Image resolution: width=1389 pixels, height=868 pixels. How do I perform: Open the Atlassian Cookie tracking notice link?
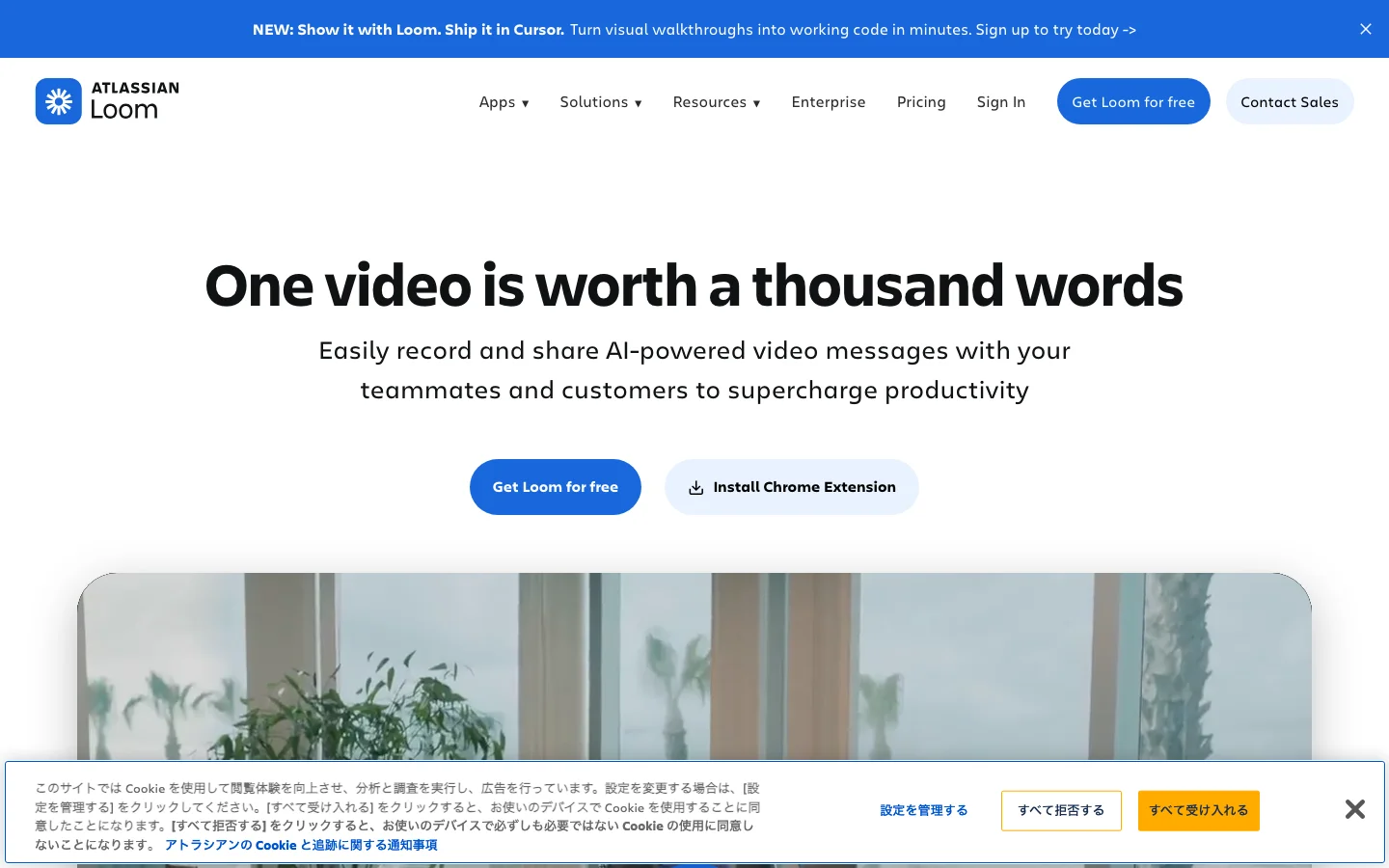click(301, 845)
